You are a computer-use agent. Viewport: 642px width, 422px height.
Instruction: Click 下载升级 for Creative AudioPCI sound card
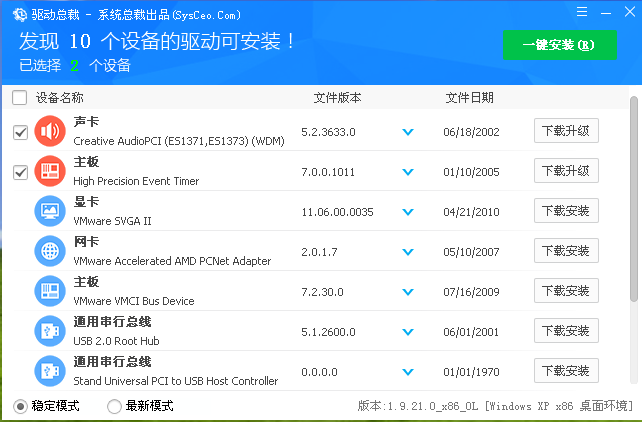click(566, 131)
